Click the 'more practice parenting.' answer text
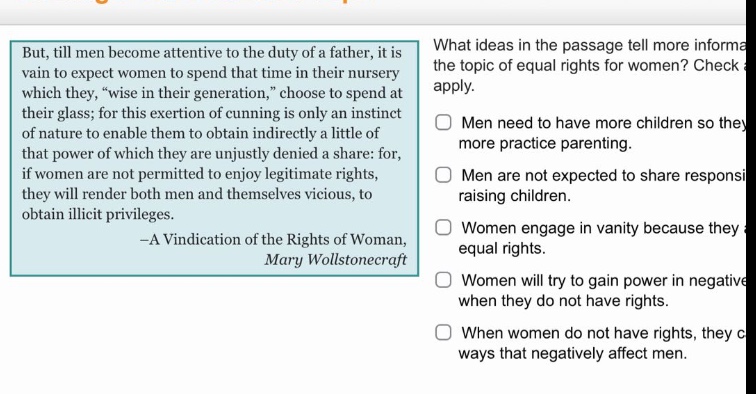 pyautogui.click(x=545, y=144)
